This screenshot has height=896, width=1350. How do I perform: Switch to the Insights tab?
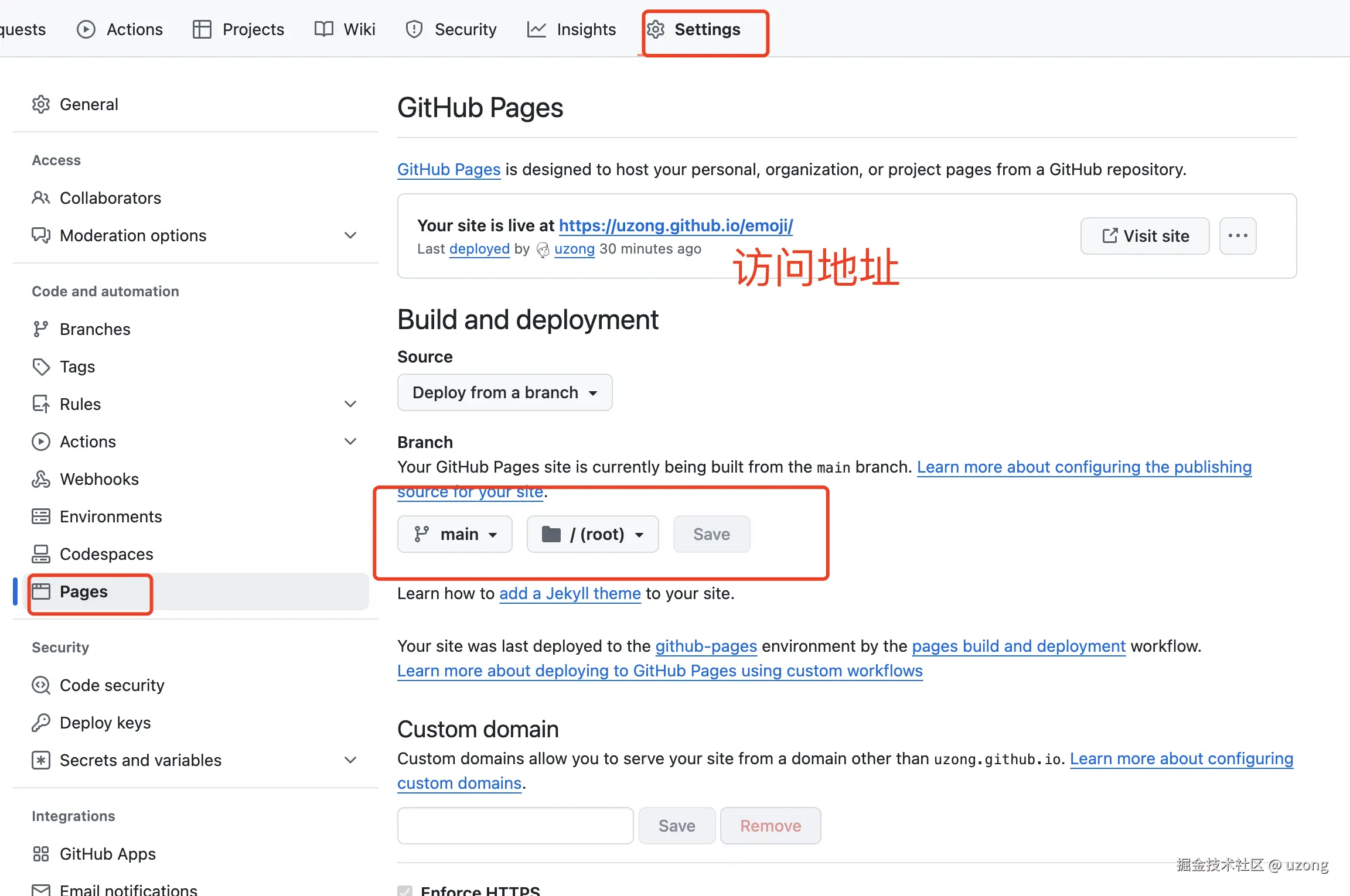[x=571, y=29]
